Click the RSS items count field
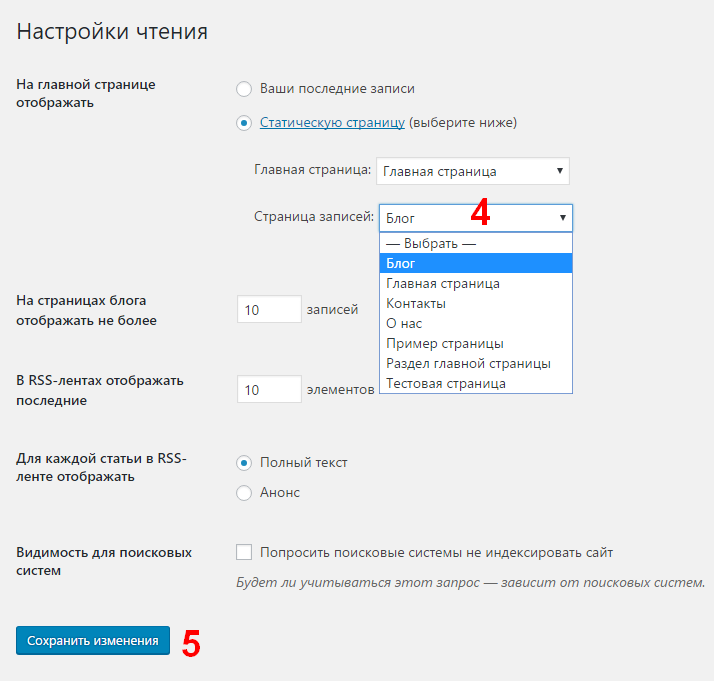 269,389
